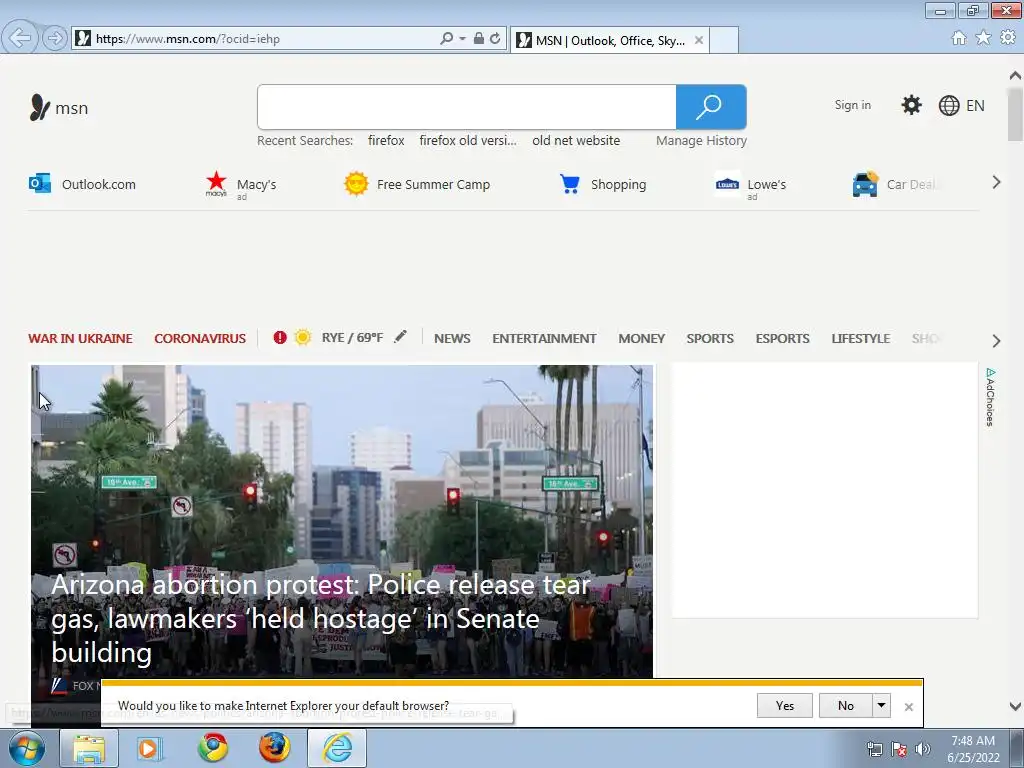Open the CORONAVIRUS section
1024x768 pixels.
(200, 338)
